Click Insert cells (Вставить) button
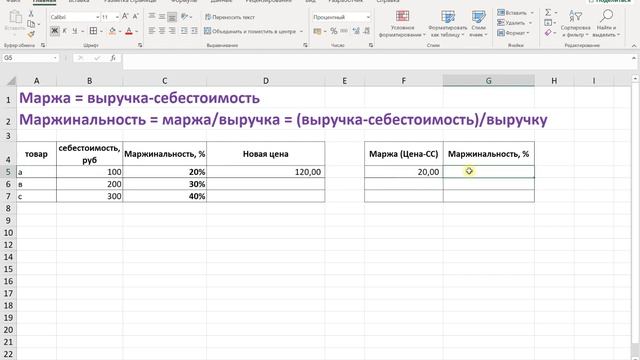This screenshot has height=360, width=640. (x=512, y=13)
